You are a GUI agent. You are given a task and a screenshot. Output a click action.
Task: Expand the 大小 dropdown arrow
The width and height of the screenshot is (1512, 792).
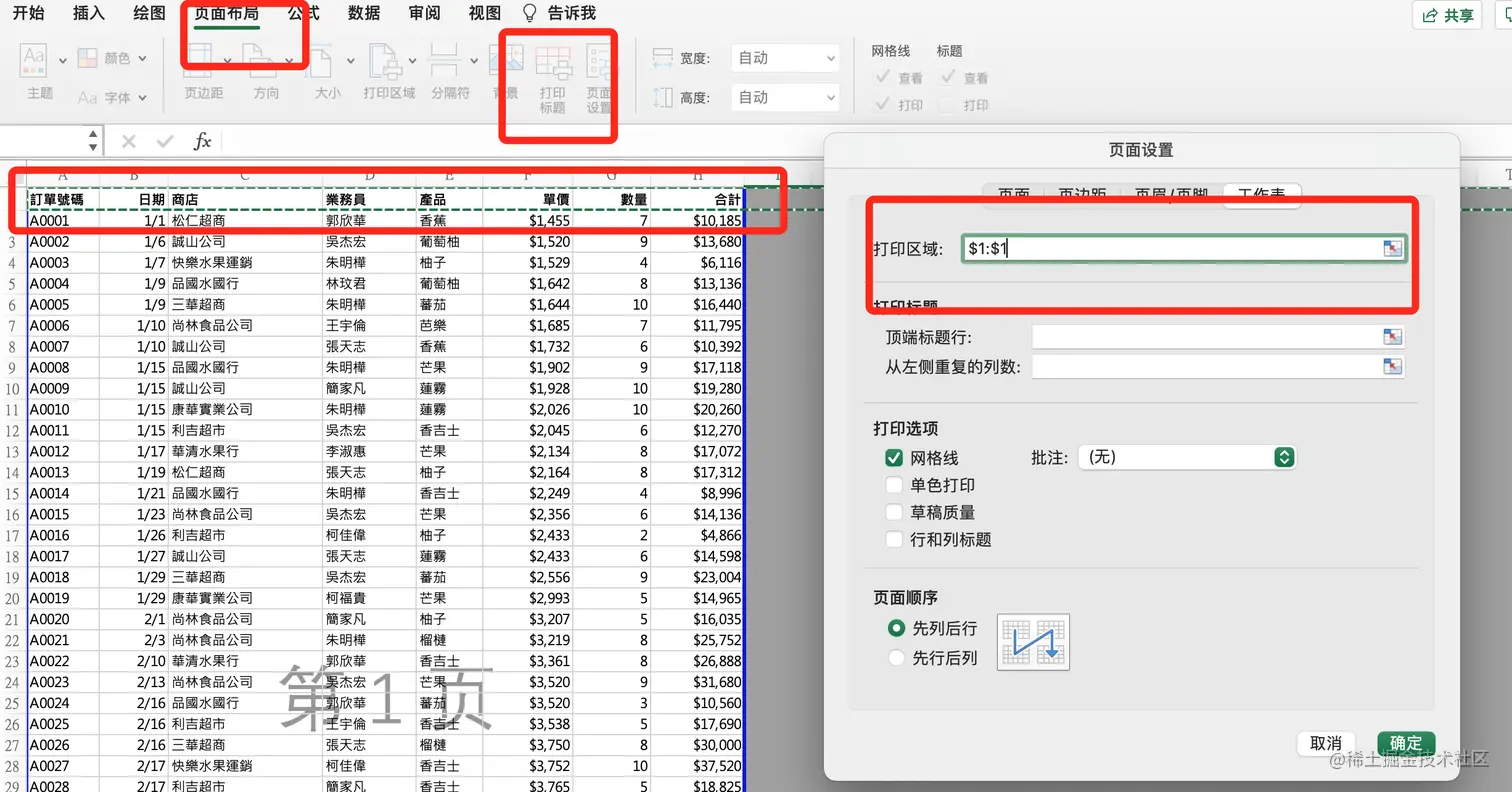pos(349,61)
